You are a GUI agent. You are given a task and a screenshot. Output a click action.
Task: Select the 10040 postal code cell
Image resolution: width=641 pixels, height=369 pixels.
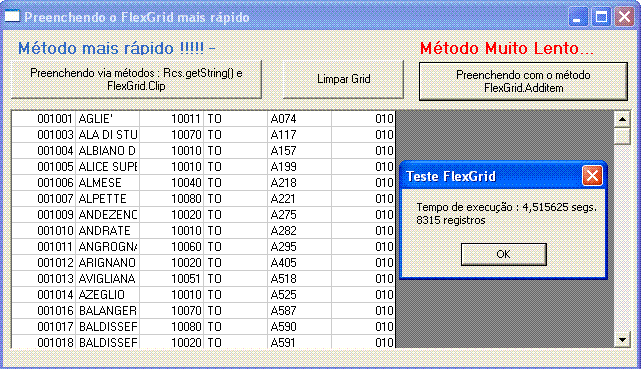click(172, 183)
